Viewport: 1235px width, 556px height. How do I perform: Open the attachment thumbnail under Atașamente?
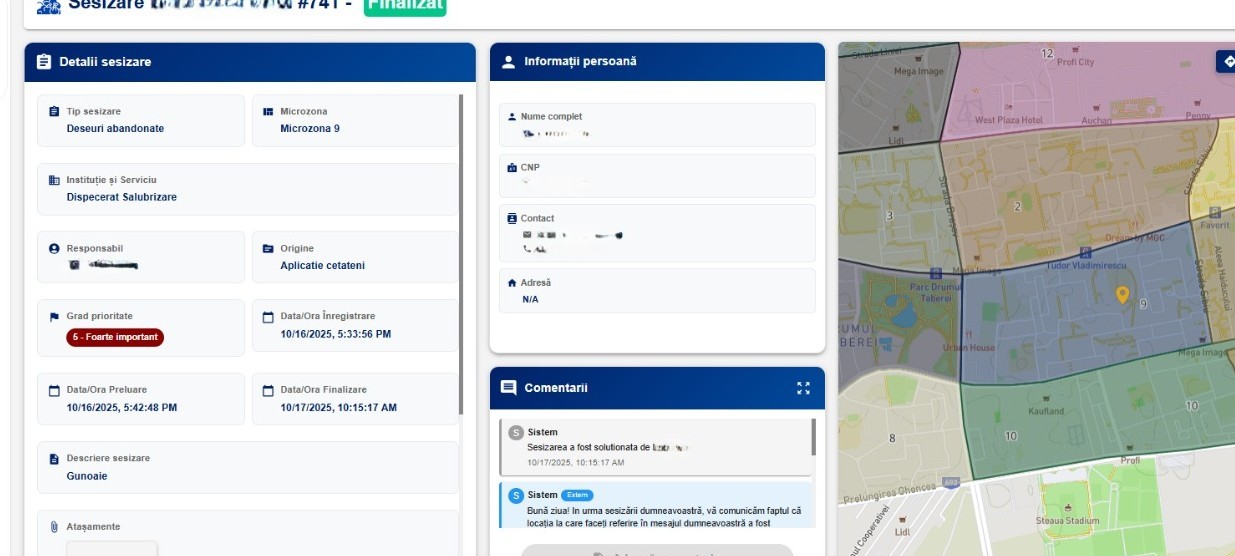pos(112,548)
